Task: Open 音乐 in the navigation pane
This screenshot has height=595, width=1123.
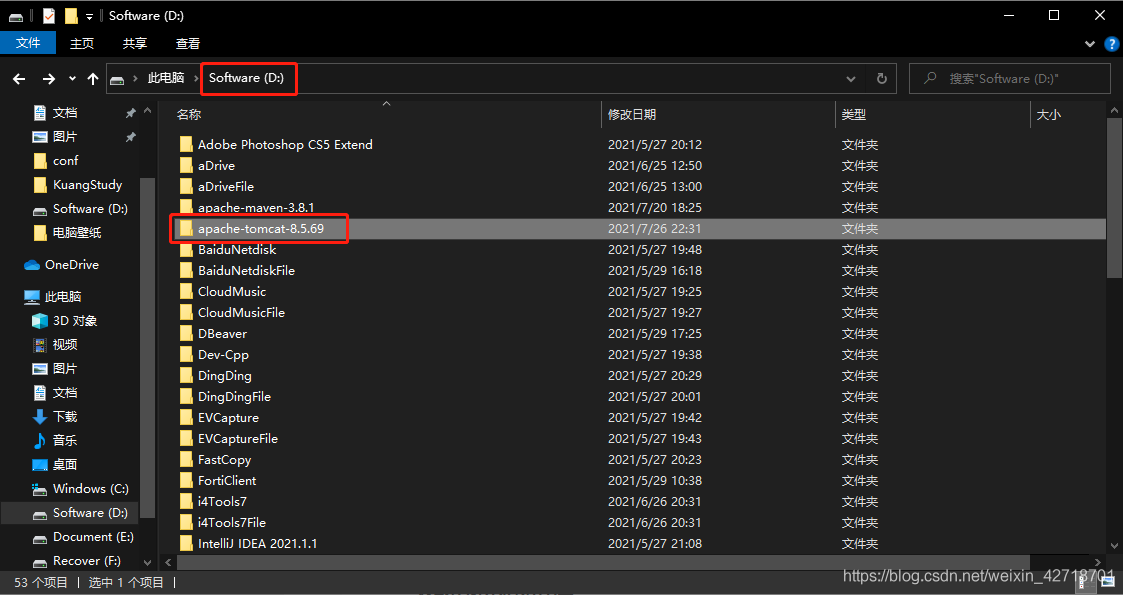Action: (x=64, y=440)
